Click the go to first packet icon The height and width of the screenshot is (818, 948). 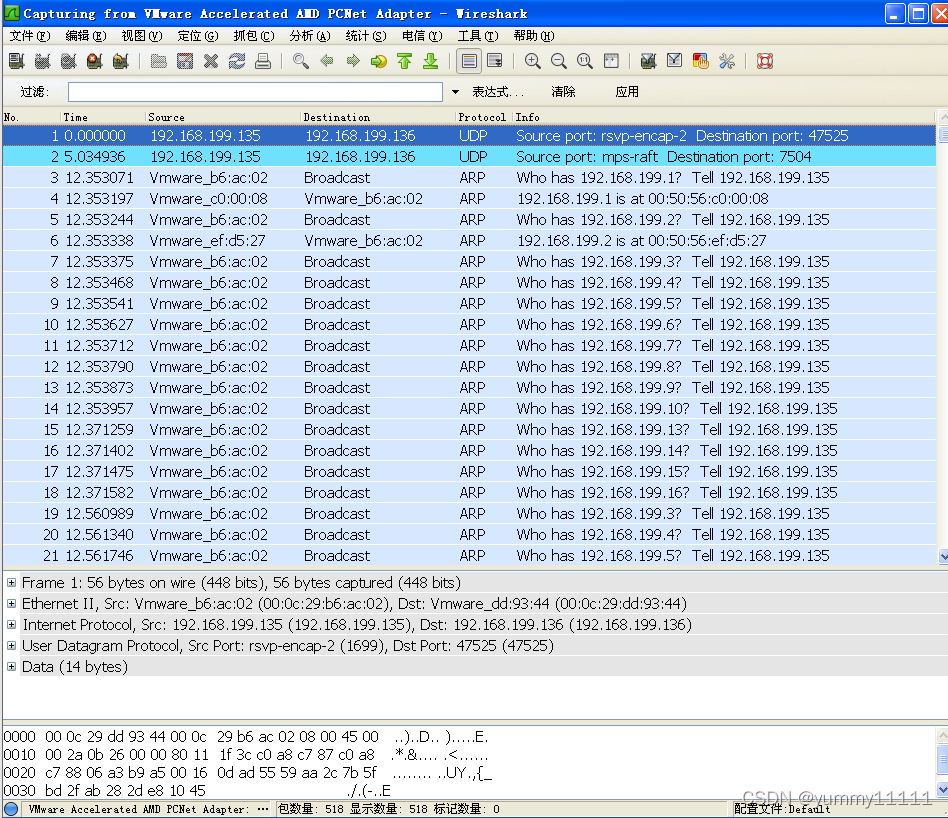[x=404, y=61]
